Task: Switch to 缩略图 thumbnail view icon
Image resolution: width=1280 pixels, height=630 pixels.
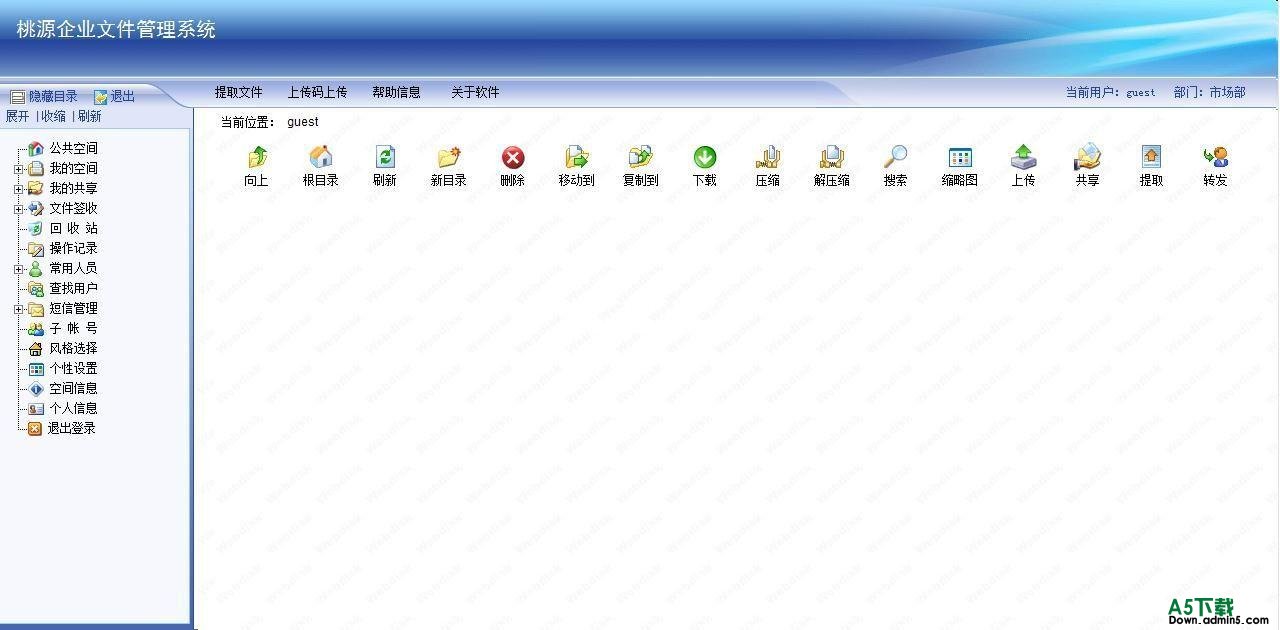Action: [960, 157]
